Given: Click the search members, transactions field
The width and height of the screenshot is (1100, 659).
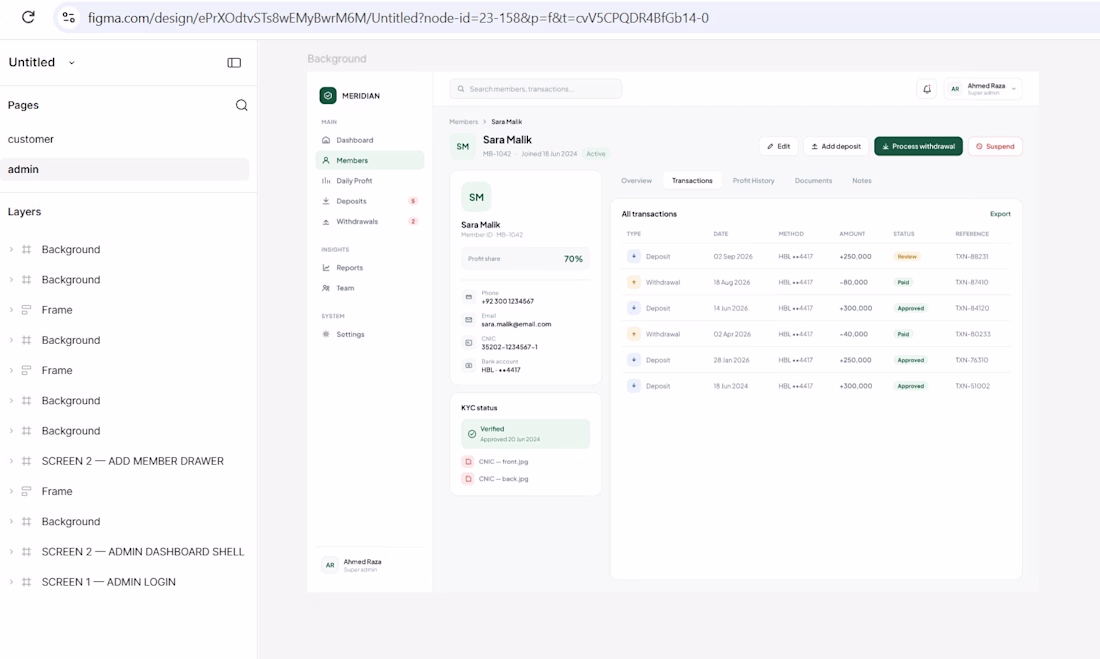Looking at the screenshot, I should coord(536,89).
